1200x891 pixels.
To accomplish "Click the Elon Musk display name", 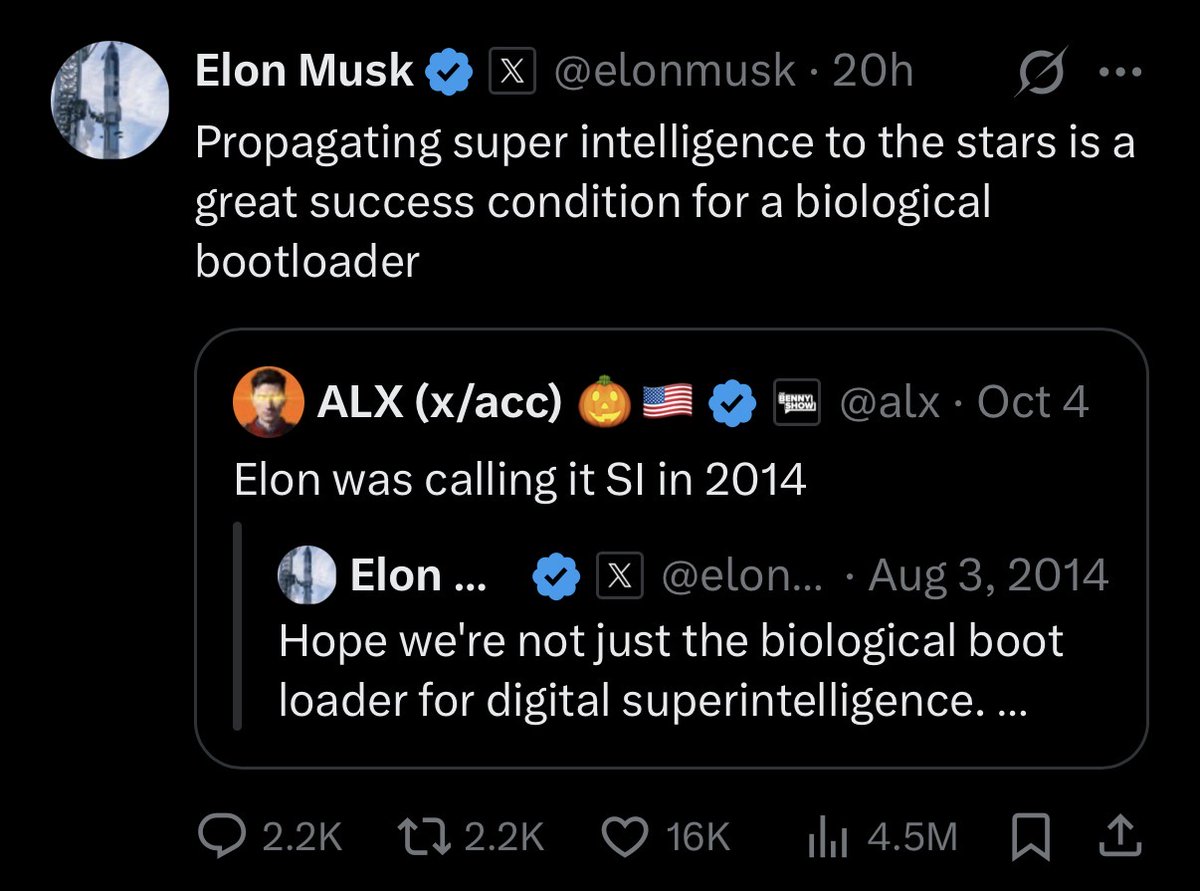I will click(304, 71).
